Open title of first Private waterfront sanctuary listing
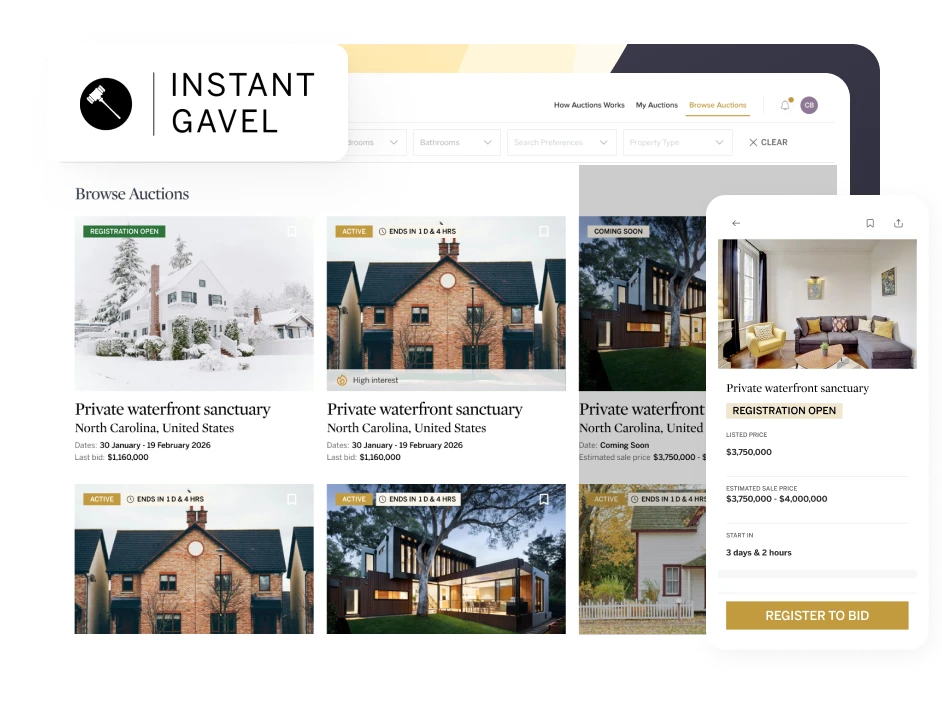The image size is (942, 701). coord(172,409)
